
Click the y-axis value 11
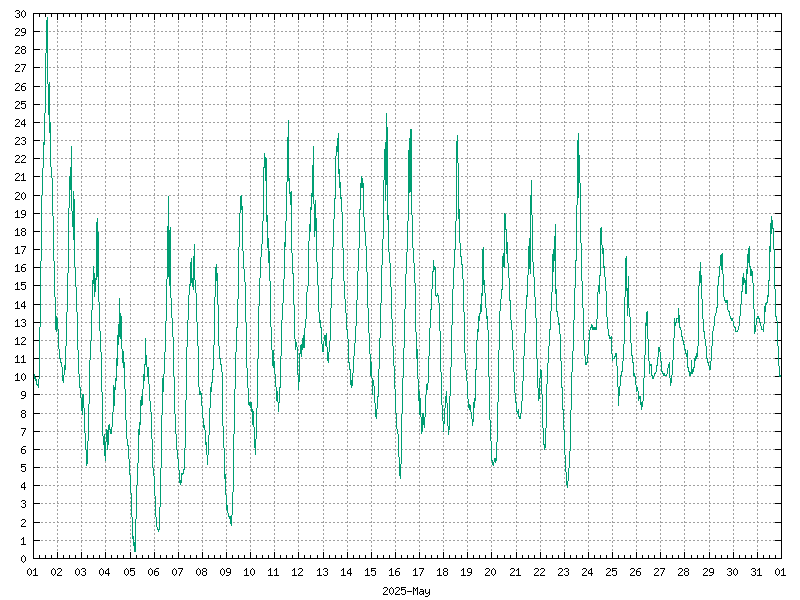[20, 359]
